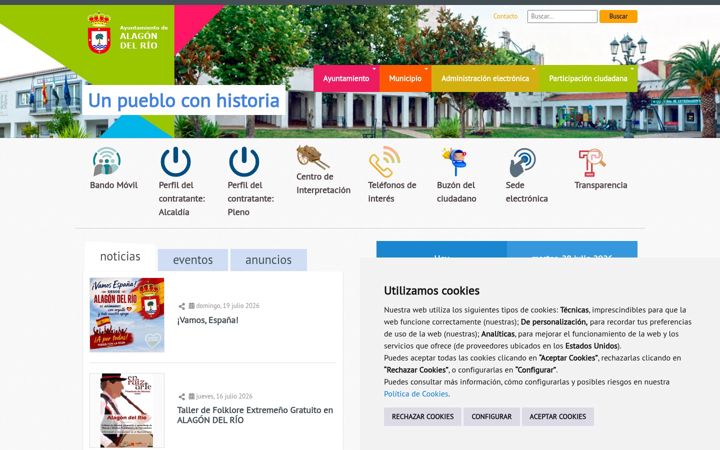Click the Bando Móvil label
The width and height of the screenshot is (720, 450).
tap(114, 185)
